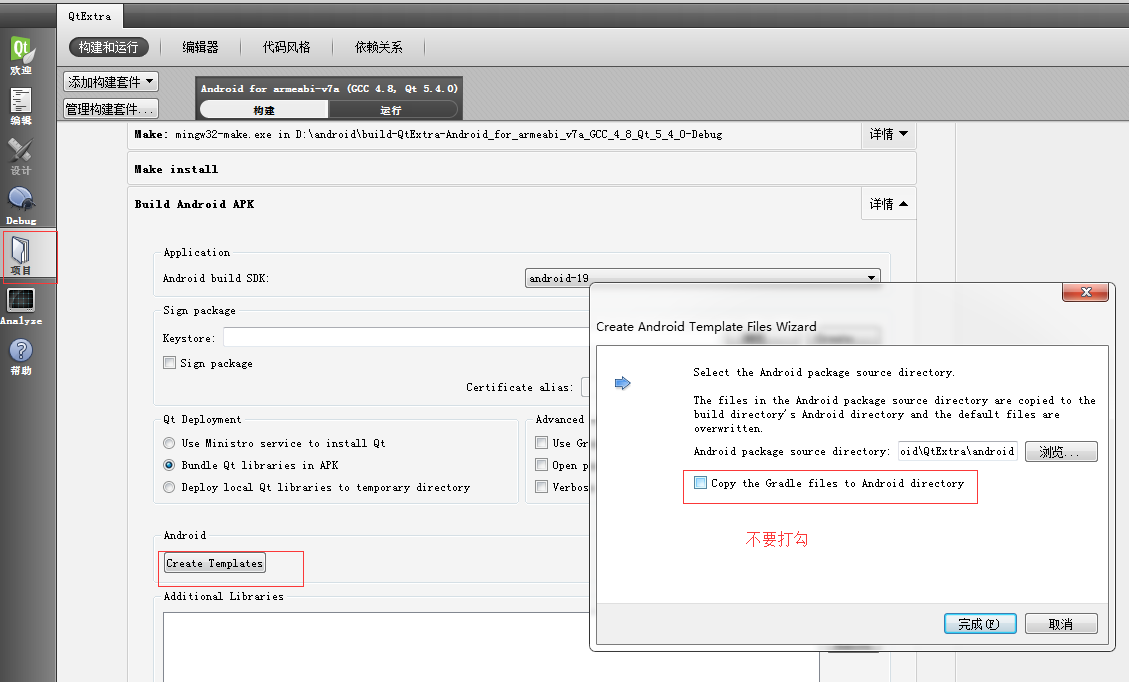Select the 构建 kit sub-tab
Image resolution: width=1129 pixels, height=682 pixels.
[x=264, y=110]
